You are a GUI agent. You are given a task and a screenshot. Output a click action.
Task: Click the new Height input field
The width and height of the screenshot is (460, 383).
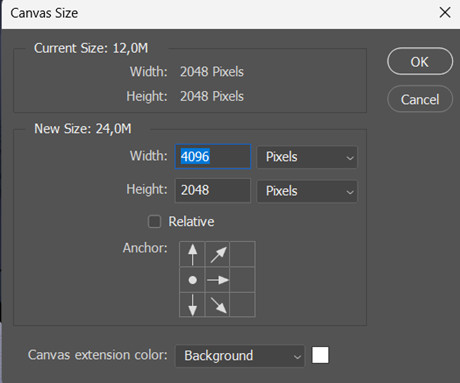point(213,190)
